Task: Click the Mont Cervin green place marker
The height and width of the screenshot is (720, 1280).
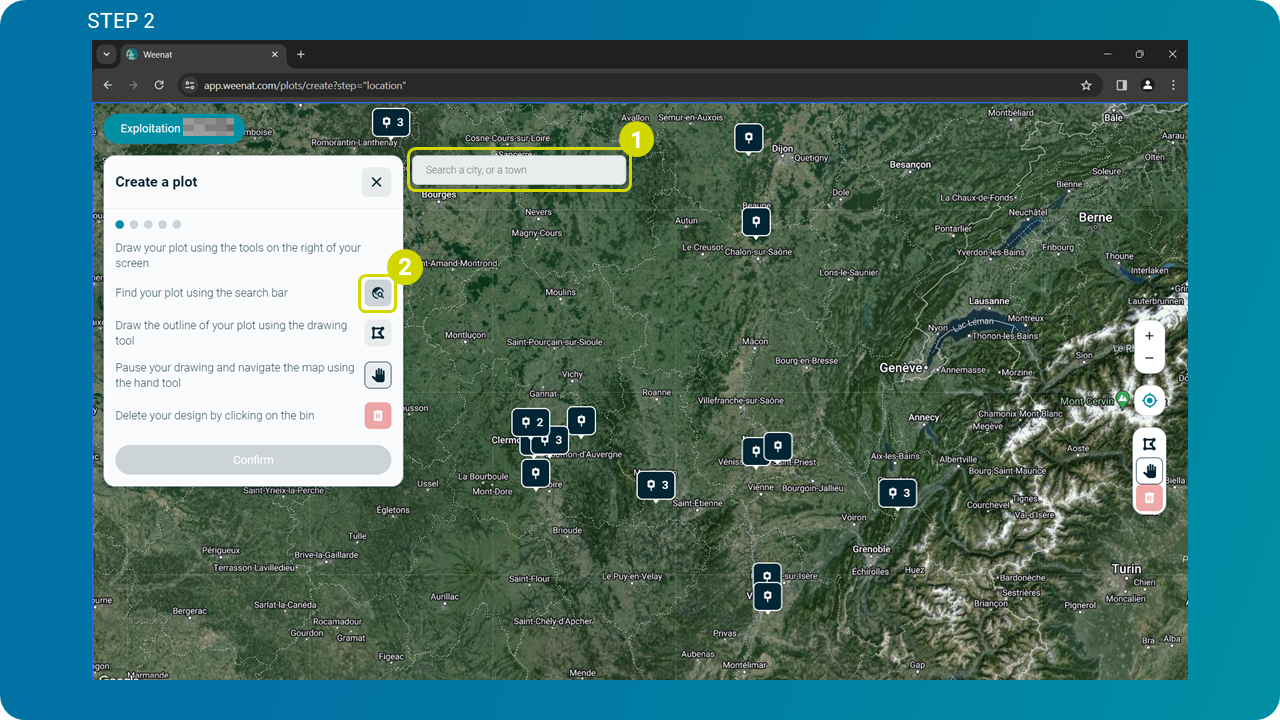Action: pyautogui.click(x=1123, y=399)
